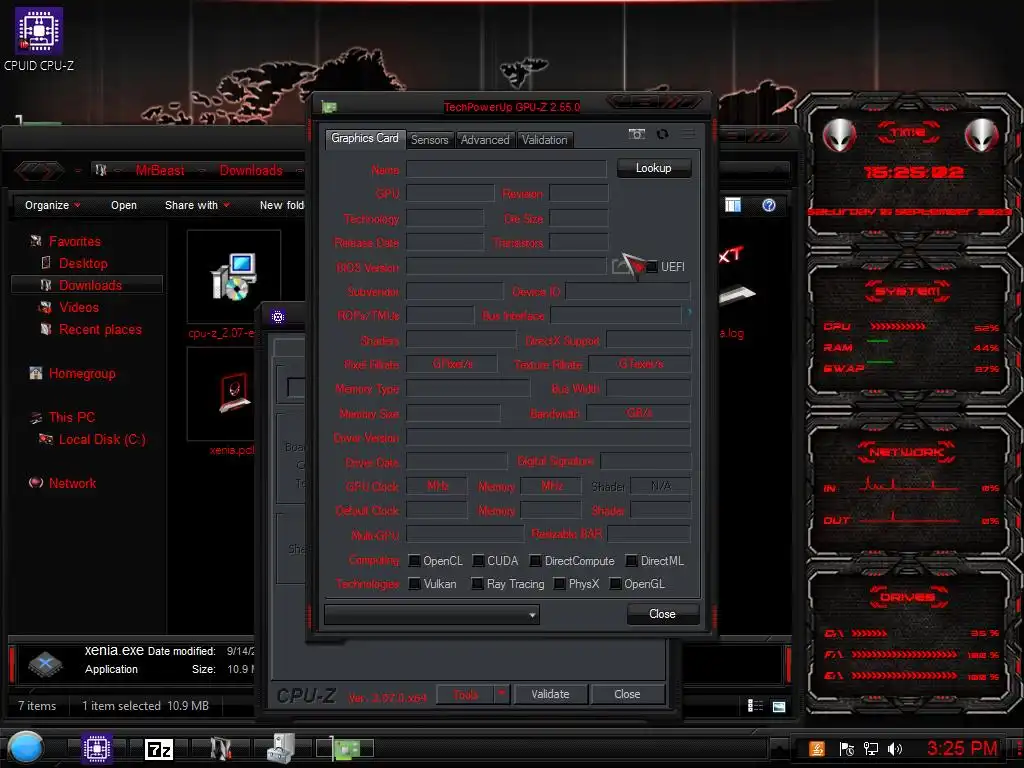The image size is (1024, 768).
Task: Click the Explorer back/forward navigation arrows
Action: (x=39, y=170)
